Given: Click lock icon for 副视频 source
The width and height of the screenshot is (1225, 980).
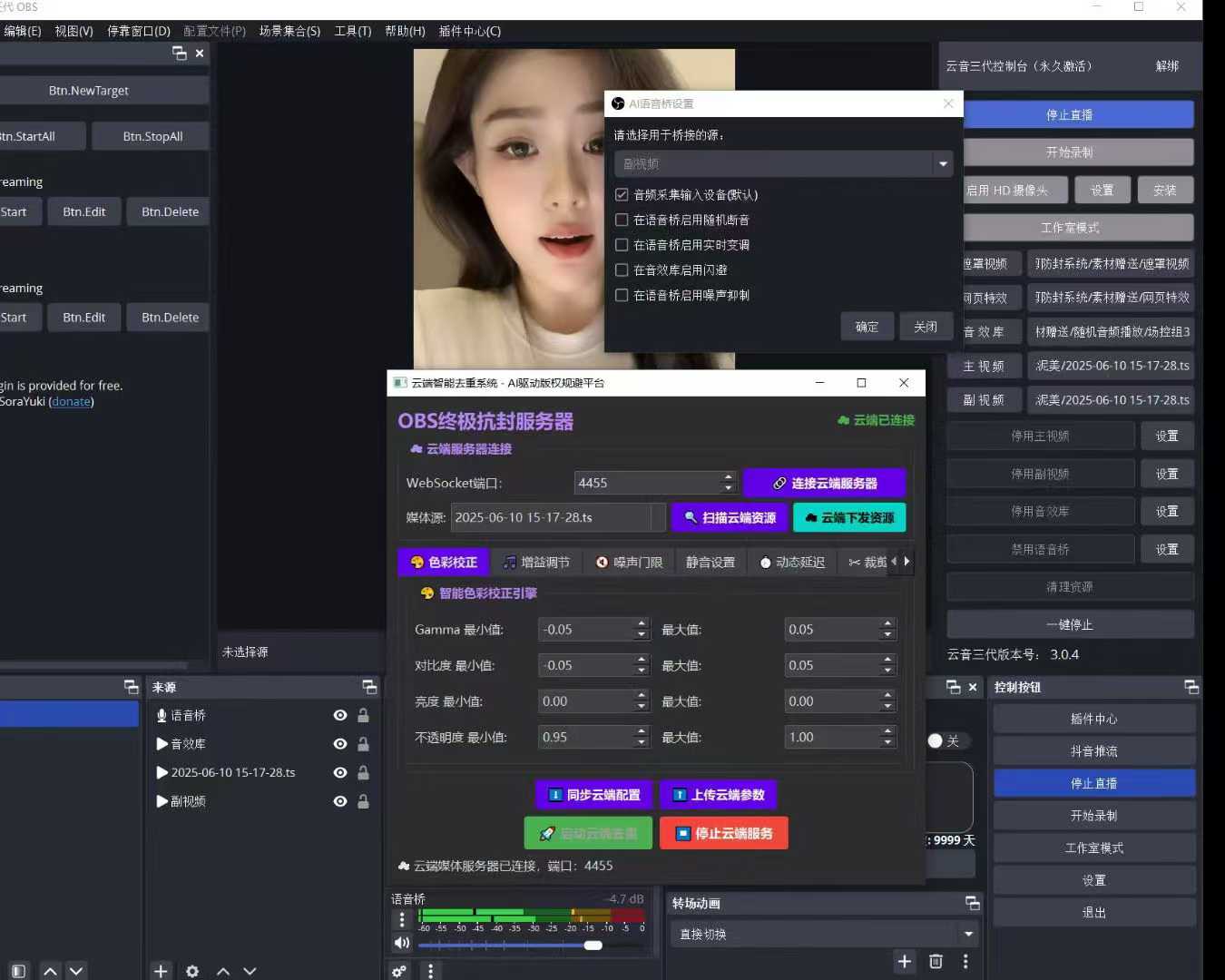Looking at the screenshot, I should pos(363,801).
